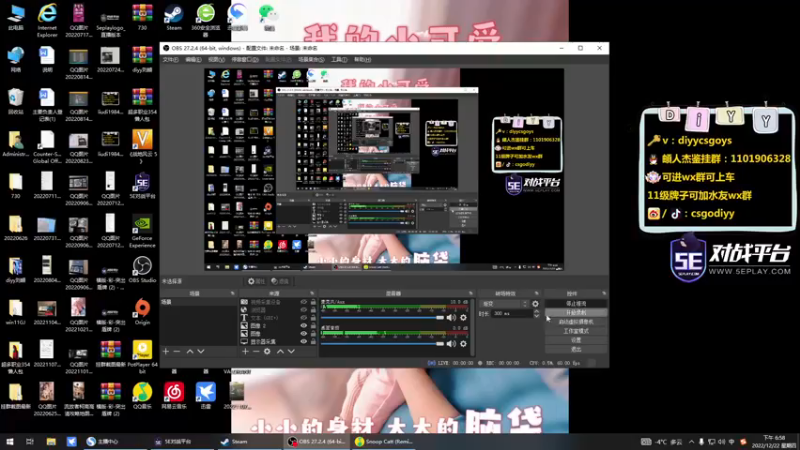The height and width of the screenshot is (450, 800).
Task: Open 设置 from the Controls panel
Action: coord(576,340)
